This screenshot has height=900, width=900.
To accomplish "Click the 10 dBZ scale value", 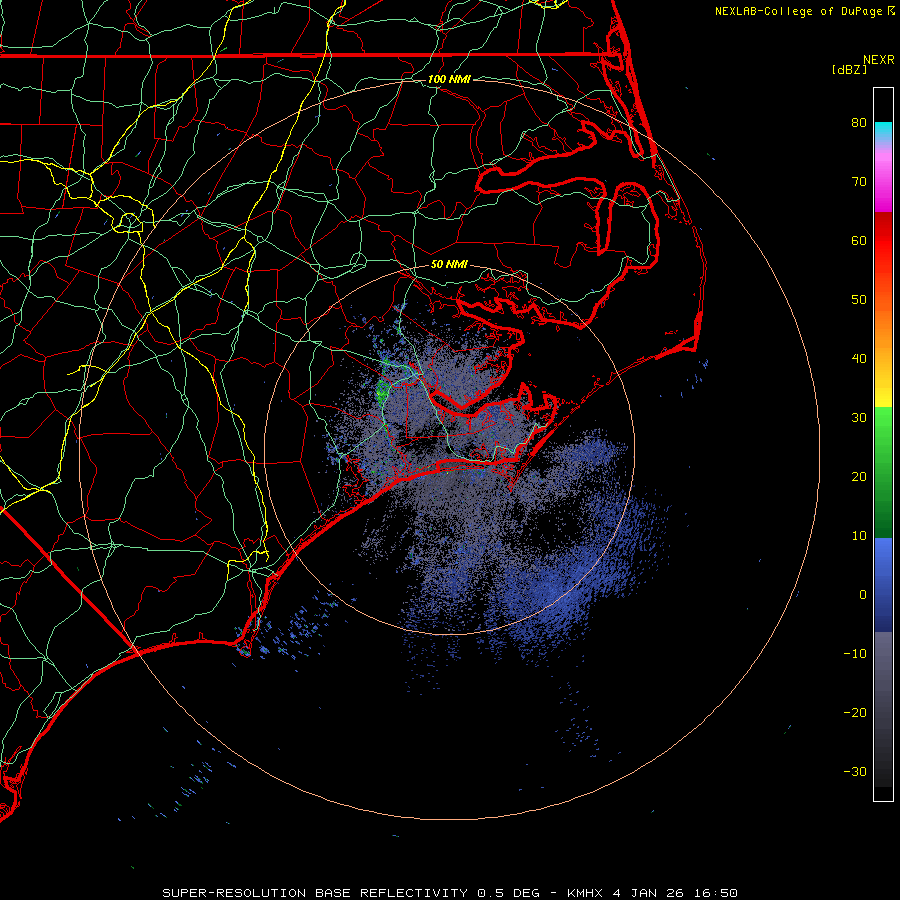I will coord(859,536).
